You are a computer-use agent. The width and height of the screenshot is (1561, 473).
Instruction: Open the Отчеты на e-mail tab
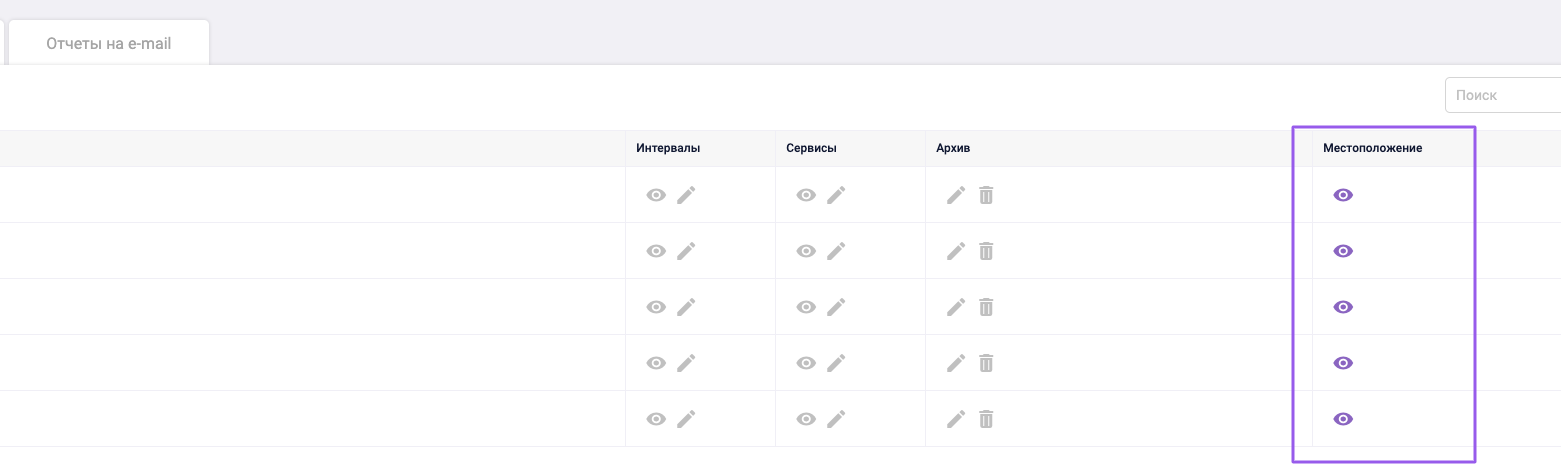point(109,44)
